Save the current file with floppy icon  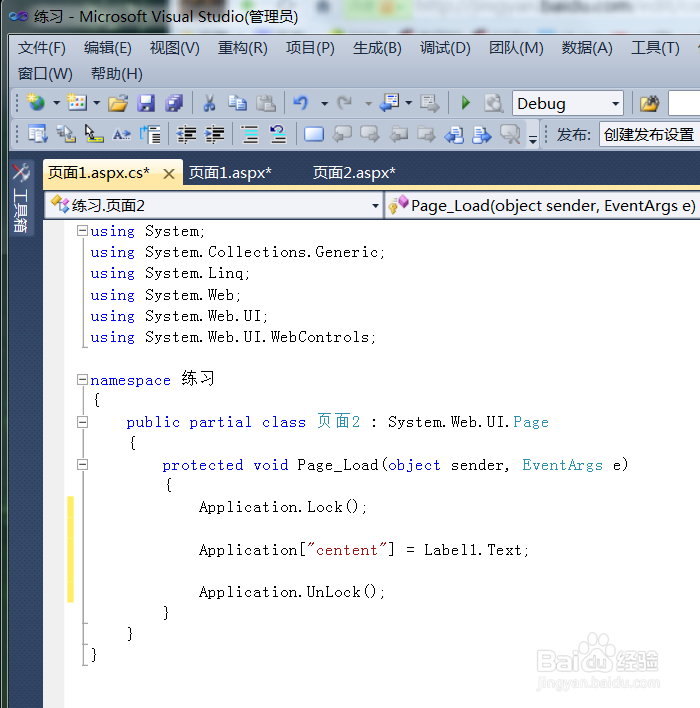146,103
